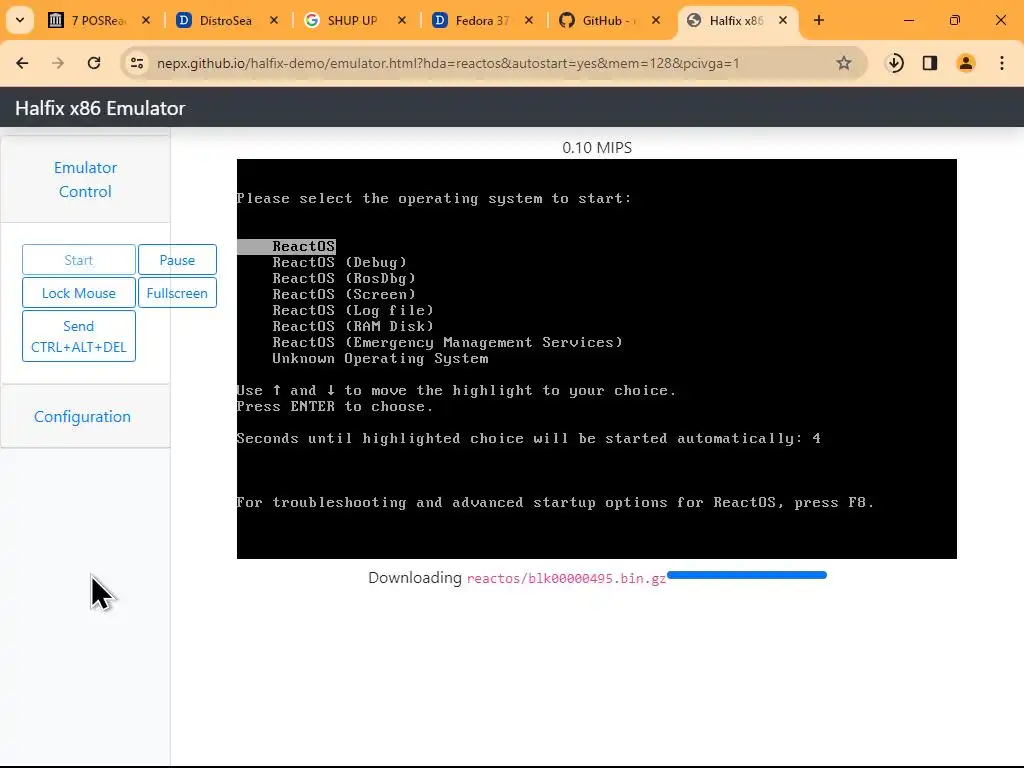Reload the Halfix emulator page
1024x768 pixels.
click(94, 63)
